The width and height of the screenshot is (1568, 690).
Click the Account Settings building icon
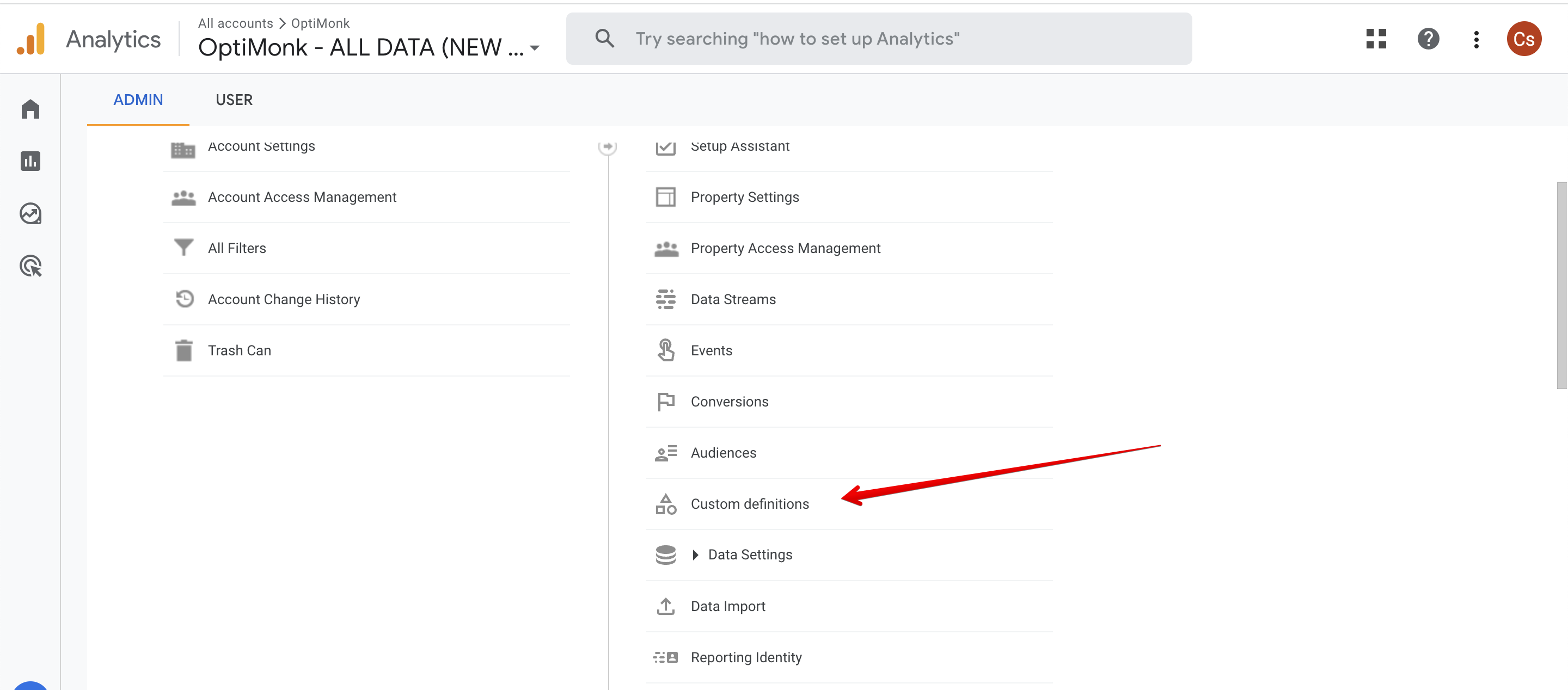[x=182, y=149]
